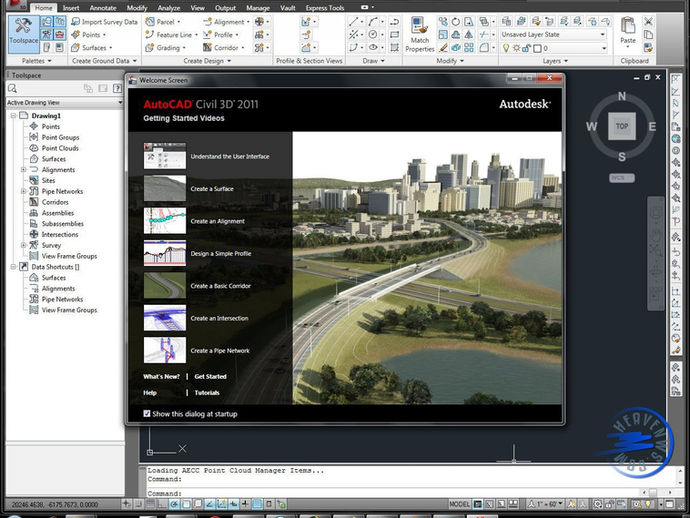Click the ViewCube TOP face
Image resolution: width=690 pixels, height=518 pixels.
(x=622, y=126)
